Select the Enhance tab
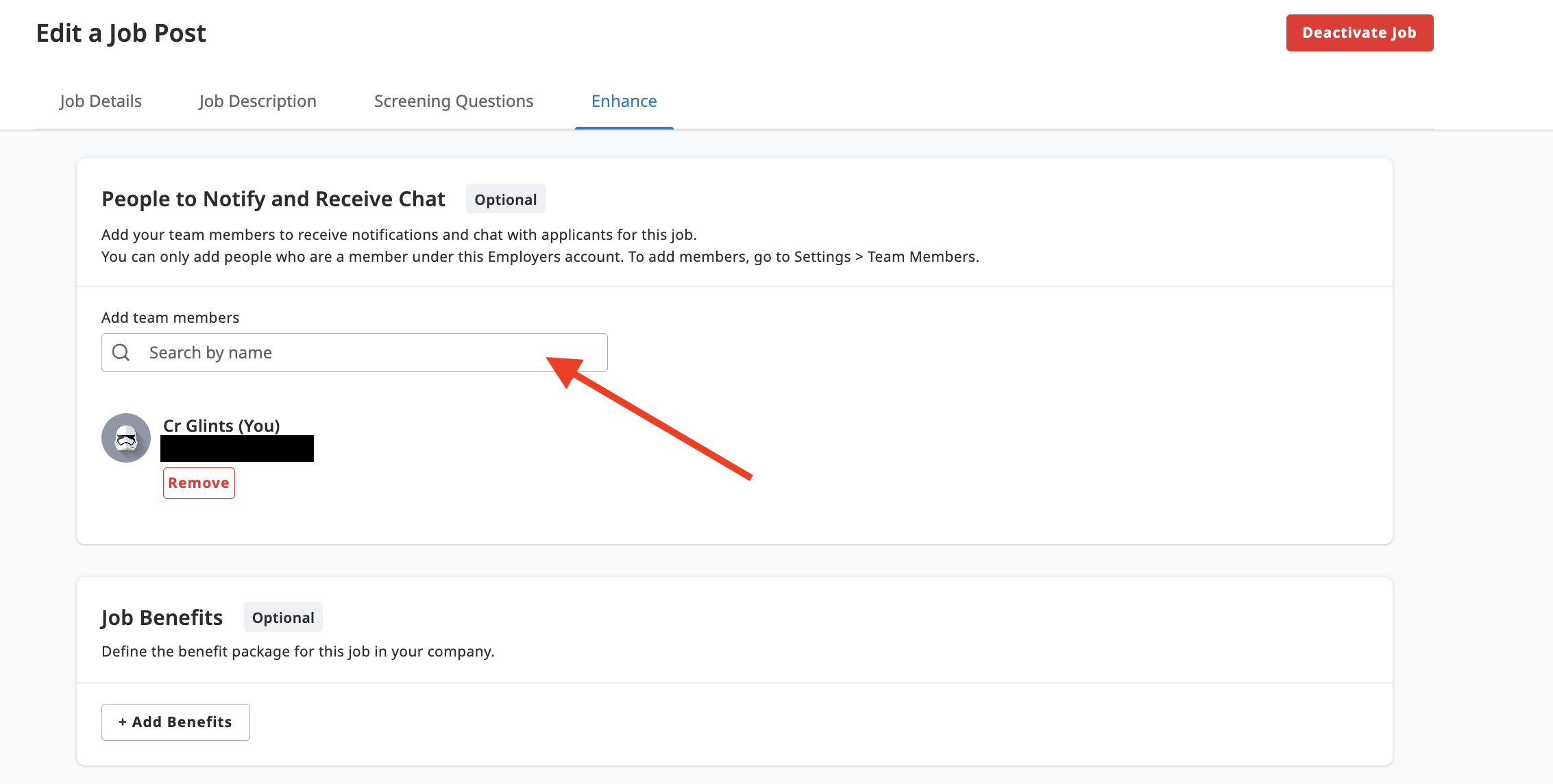This screenshot has width=1553, height=784. 624,101
